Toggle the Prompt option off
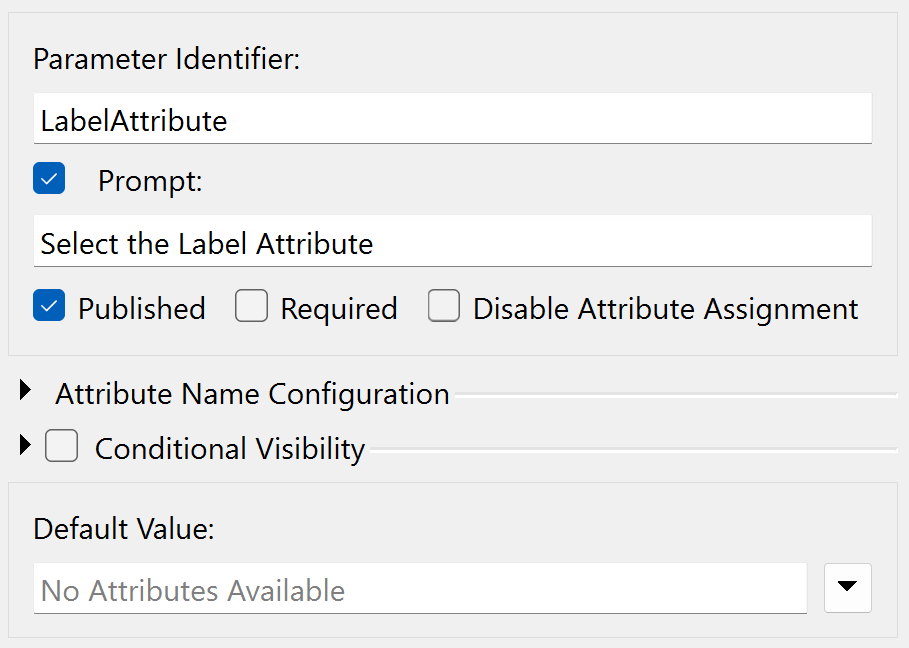 coord(49,178)
